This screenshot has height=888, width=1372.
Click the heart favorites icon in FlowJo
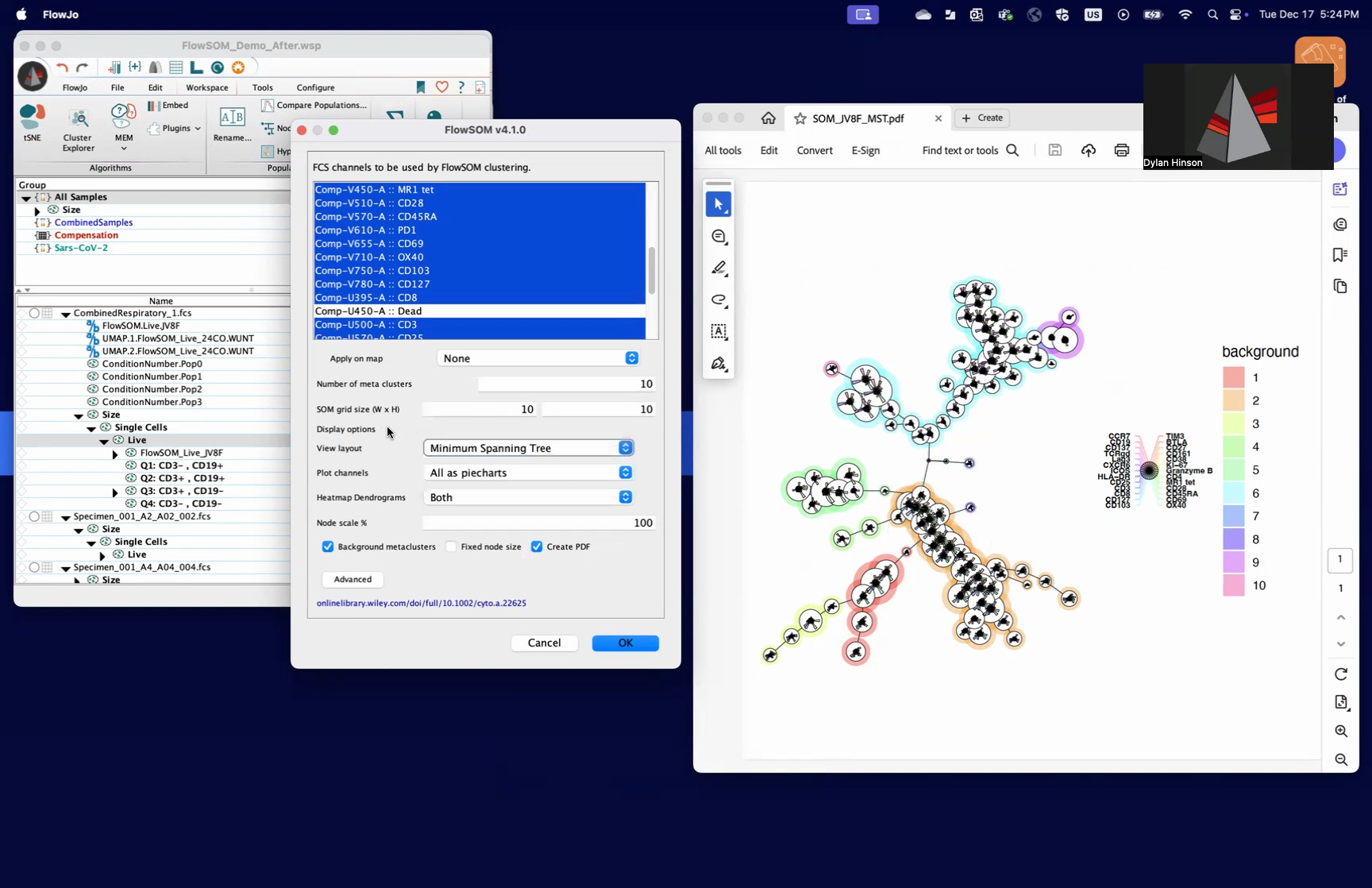[x=441, y=87]
